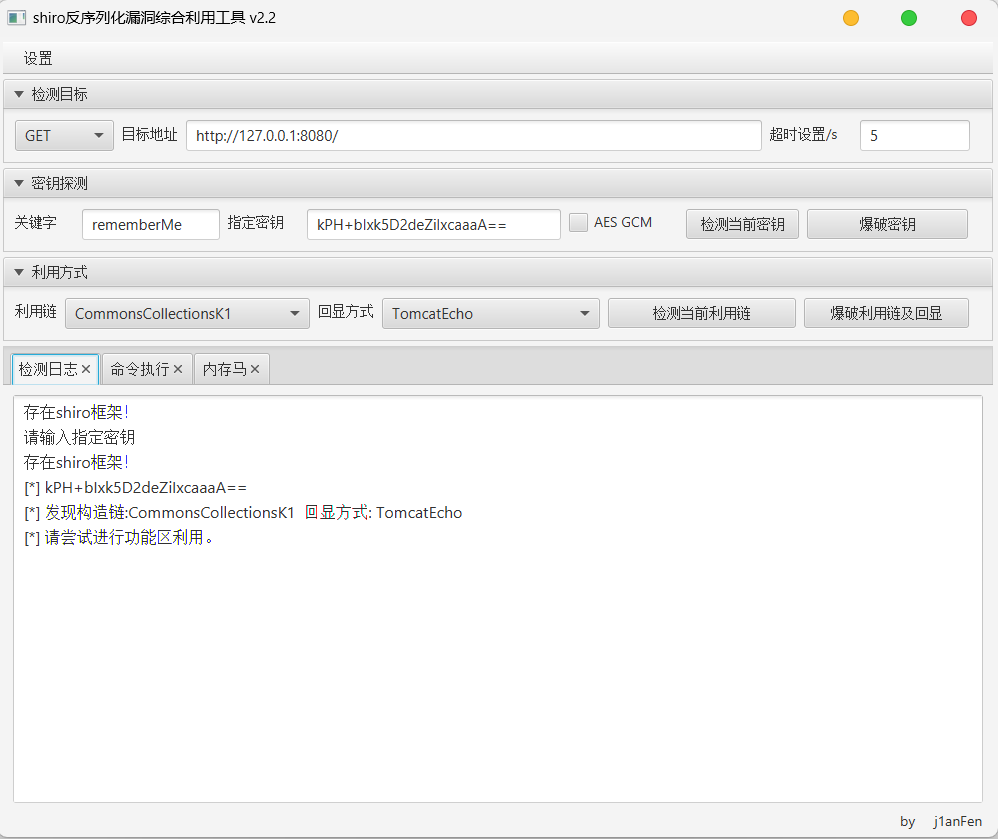Switch to the 内存马 tab

(x=225, y=369)
